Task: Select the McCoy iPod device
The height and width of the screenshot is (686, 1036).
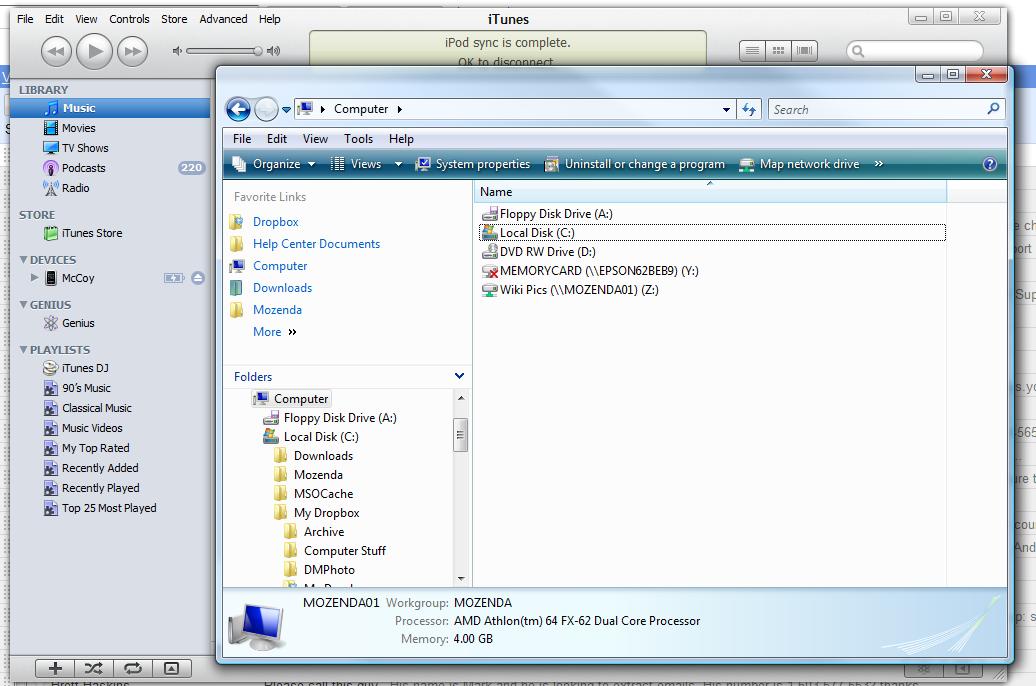Action: point(78,278)
